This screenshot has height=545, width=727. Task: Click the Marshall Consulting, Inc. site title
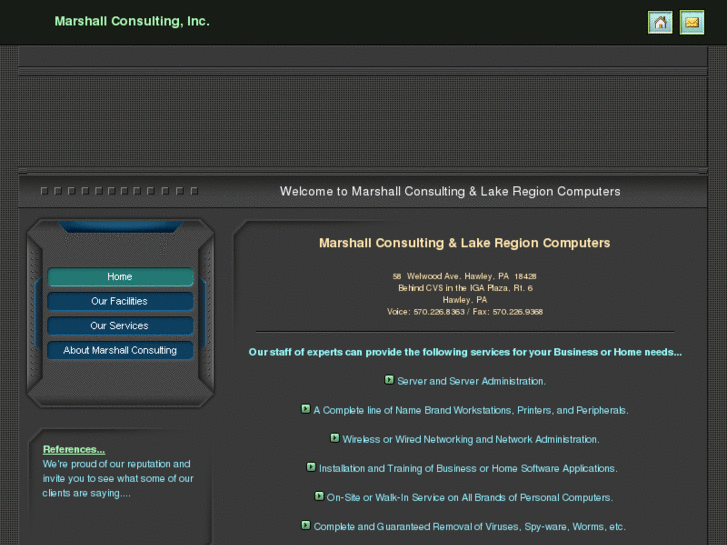click(x=132, y=21)
